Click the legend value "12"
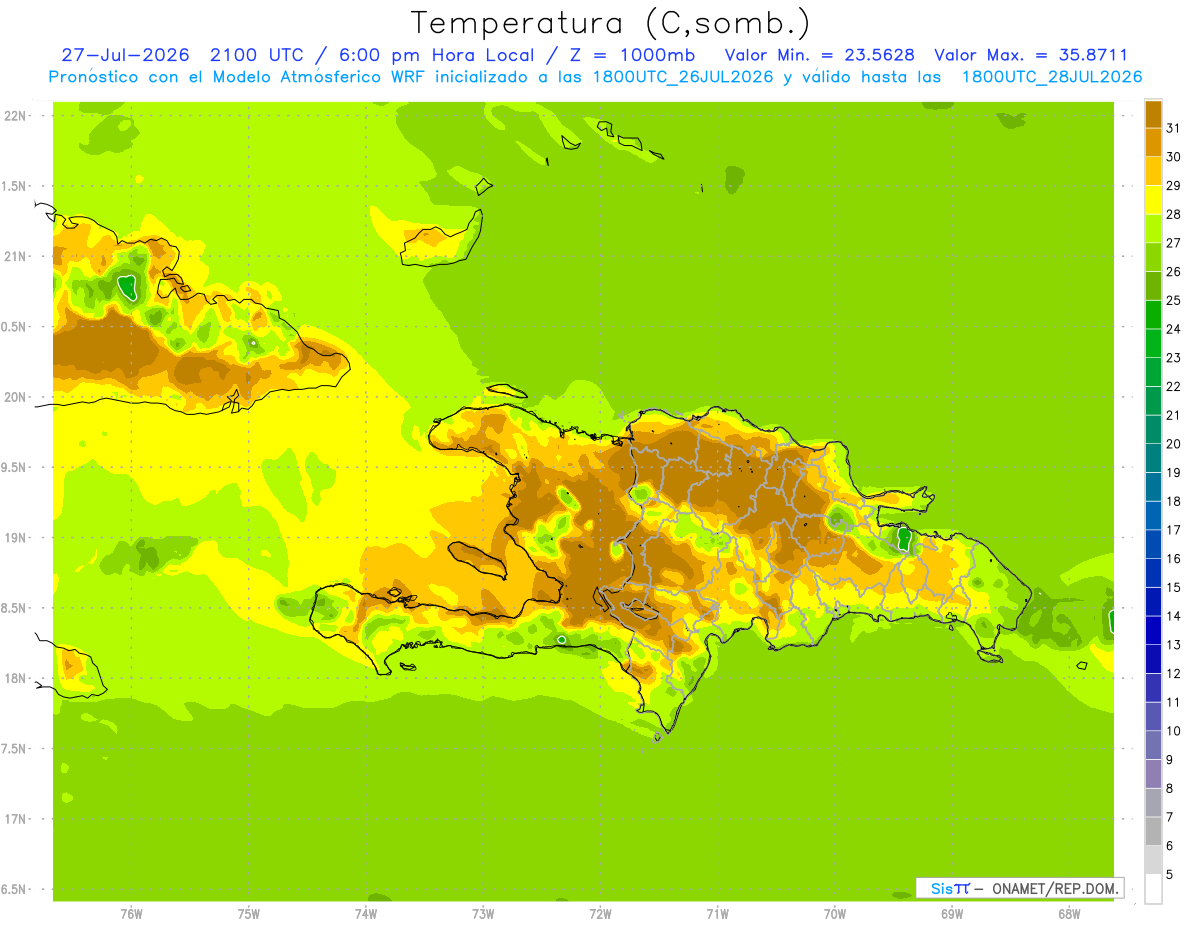The width and height of the screenshot is (1200, 927). (1174, 673)
